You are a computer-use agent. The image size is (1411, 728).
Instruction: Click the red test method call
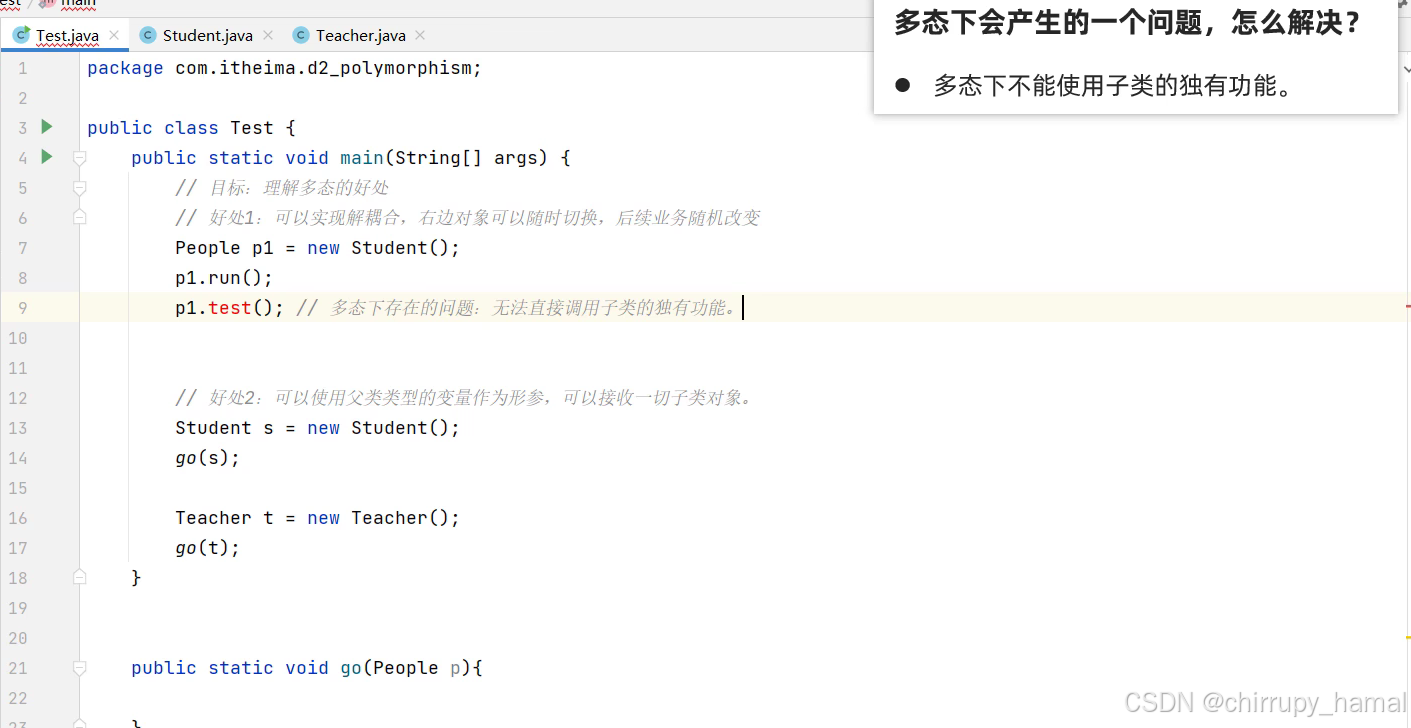click(230, 308)
